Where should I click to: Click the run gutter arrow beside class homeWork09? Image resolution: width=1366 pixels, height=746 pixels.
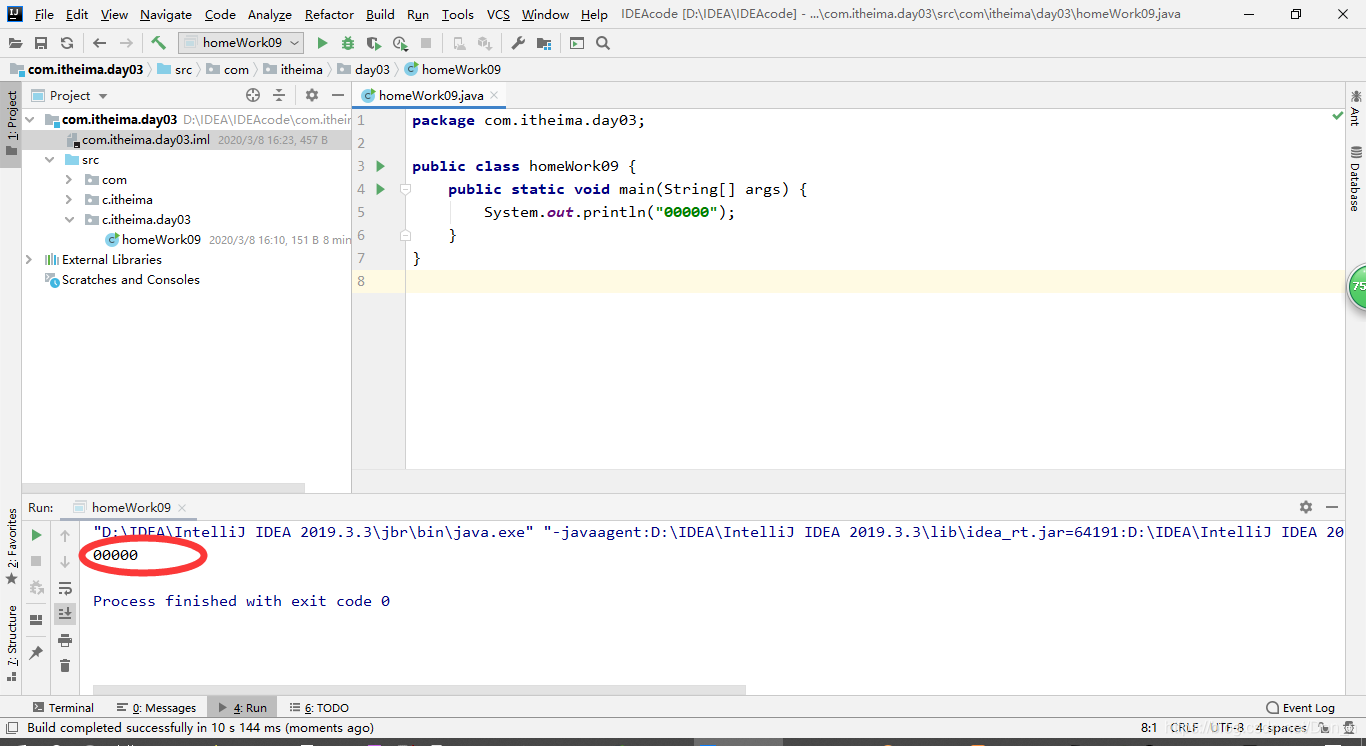pos(380,166)
